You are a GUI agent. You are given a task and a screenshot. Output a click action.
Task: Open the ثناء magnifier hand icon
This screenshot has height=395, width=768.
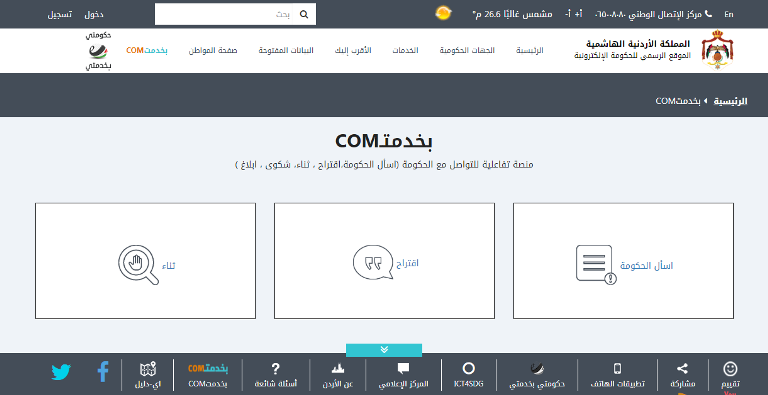click(x=138, y=265)
